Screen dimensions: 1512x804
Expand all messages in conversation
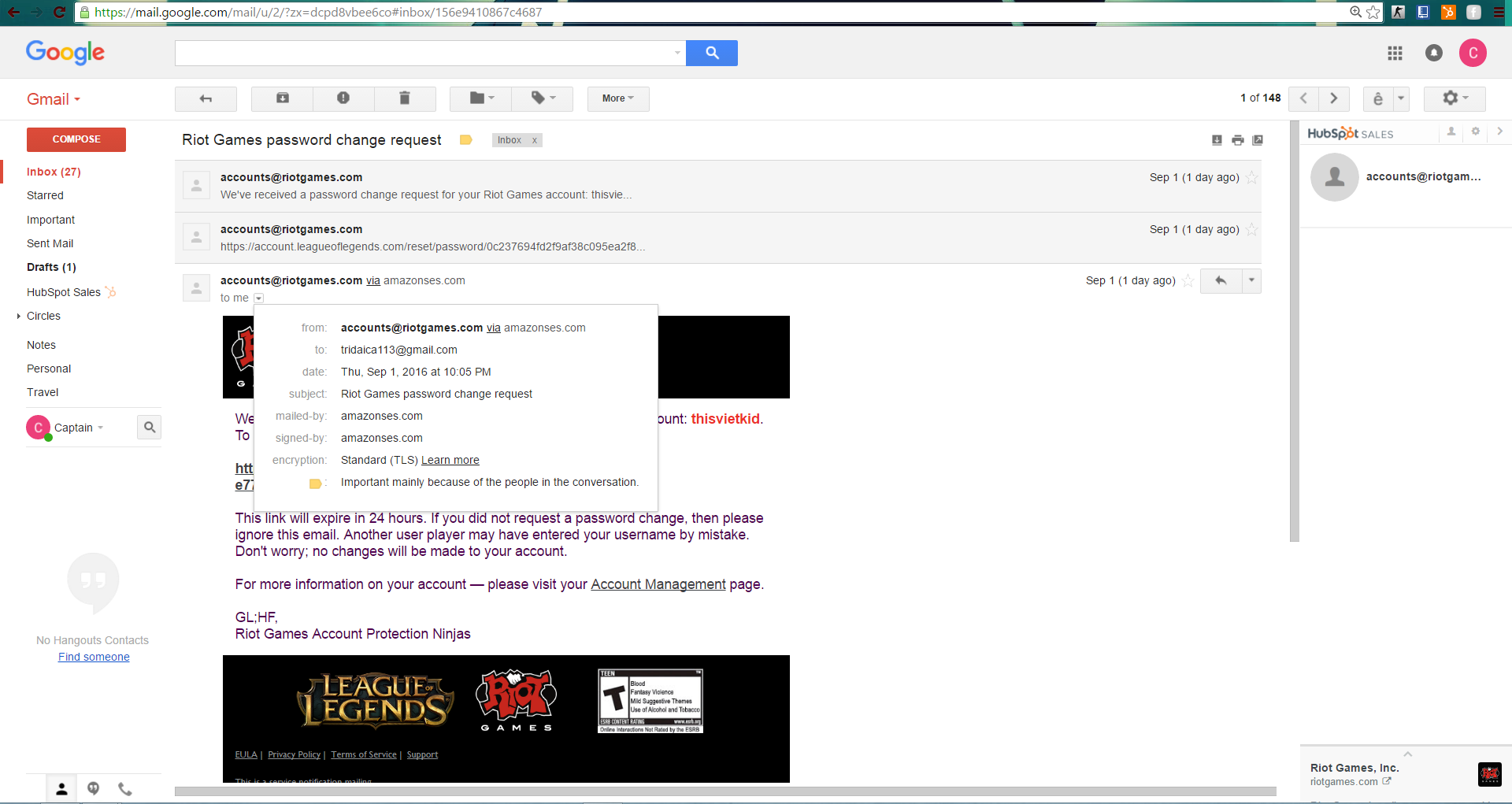click(1217, 140)
